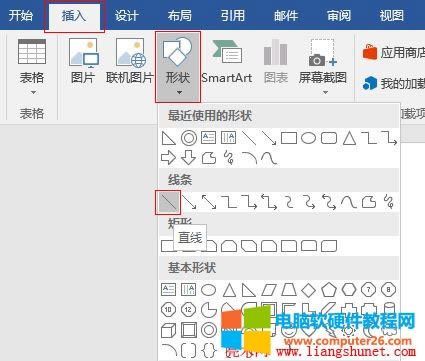Switch to the 邮件 tab
Screen dimensions: 425x361
pos(286,15)
